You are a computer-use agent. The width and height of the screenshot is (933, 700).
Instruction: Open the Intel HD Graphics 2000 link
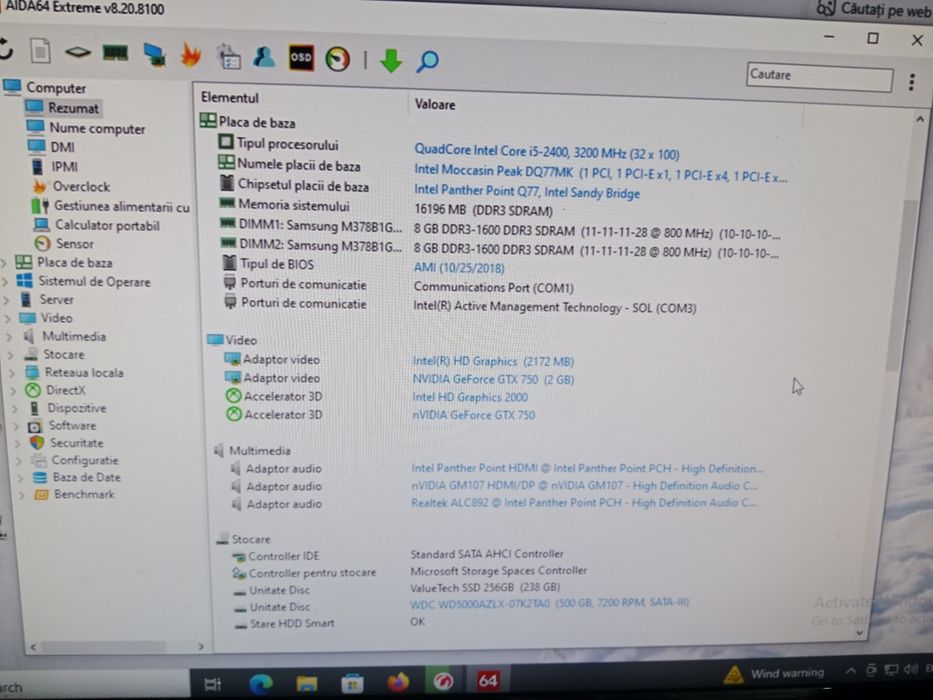click(470, 397)
